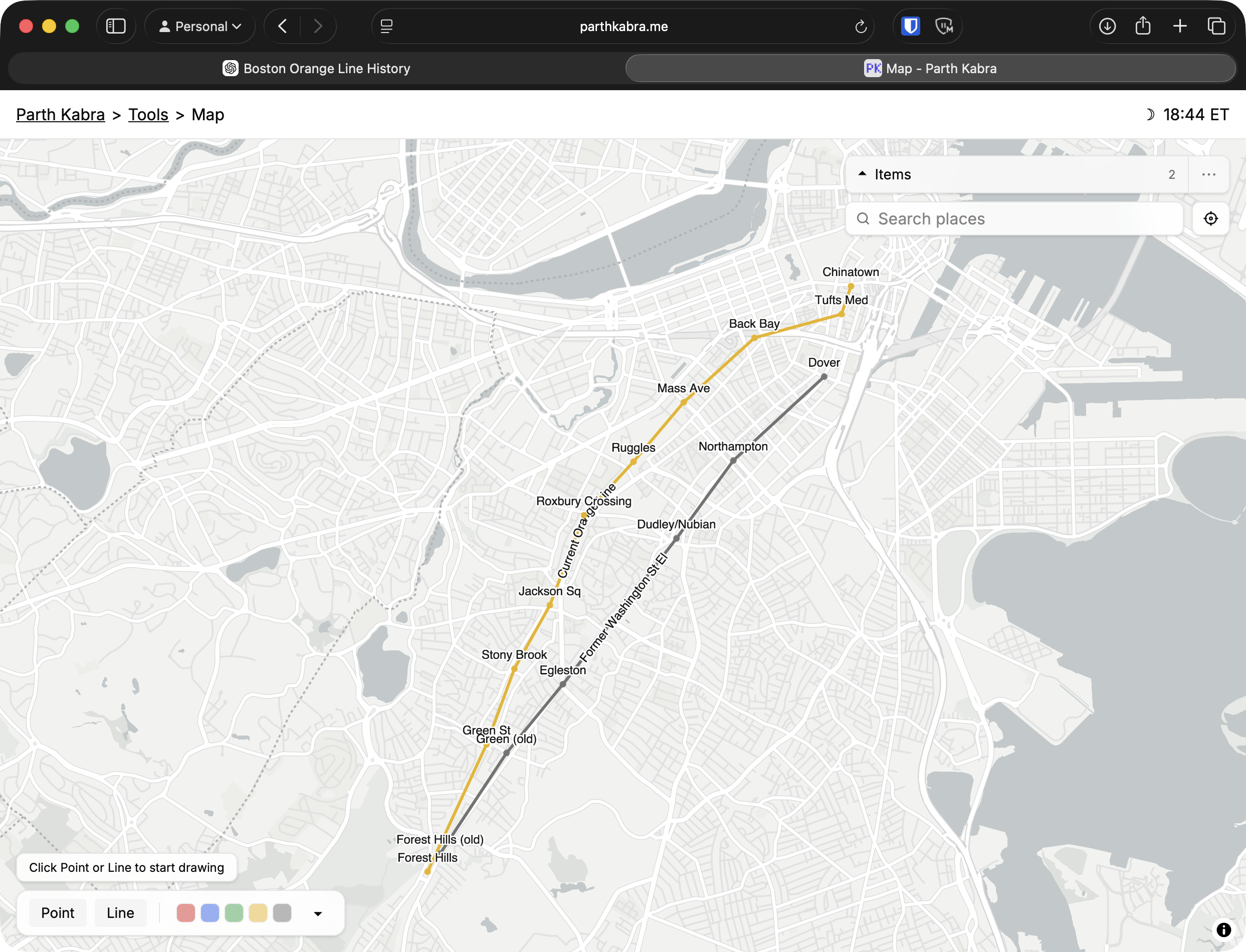Click the Jackson Sq station point

click(x=550, y=605)
